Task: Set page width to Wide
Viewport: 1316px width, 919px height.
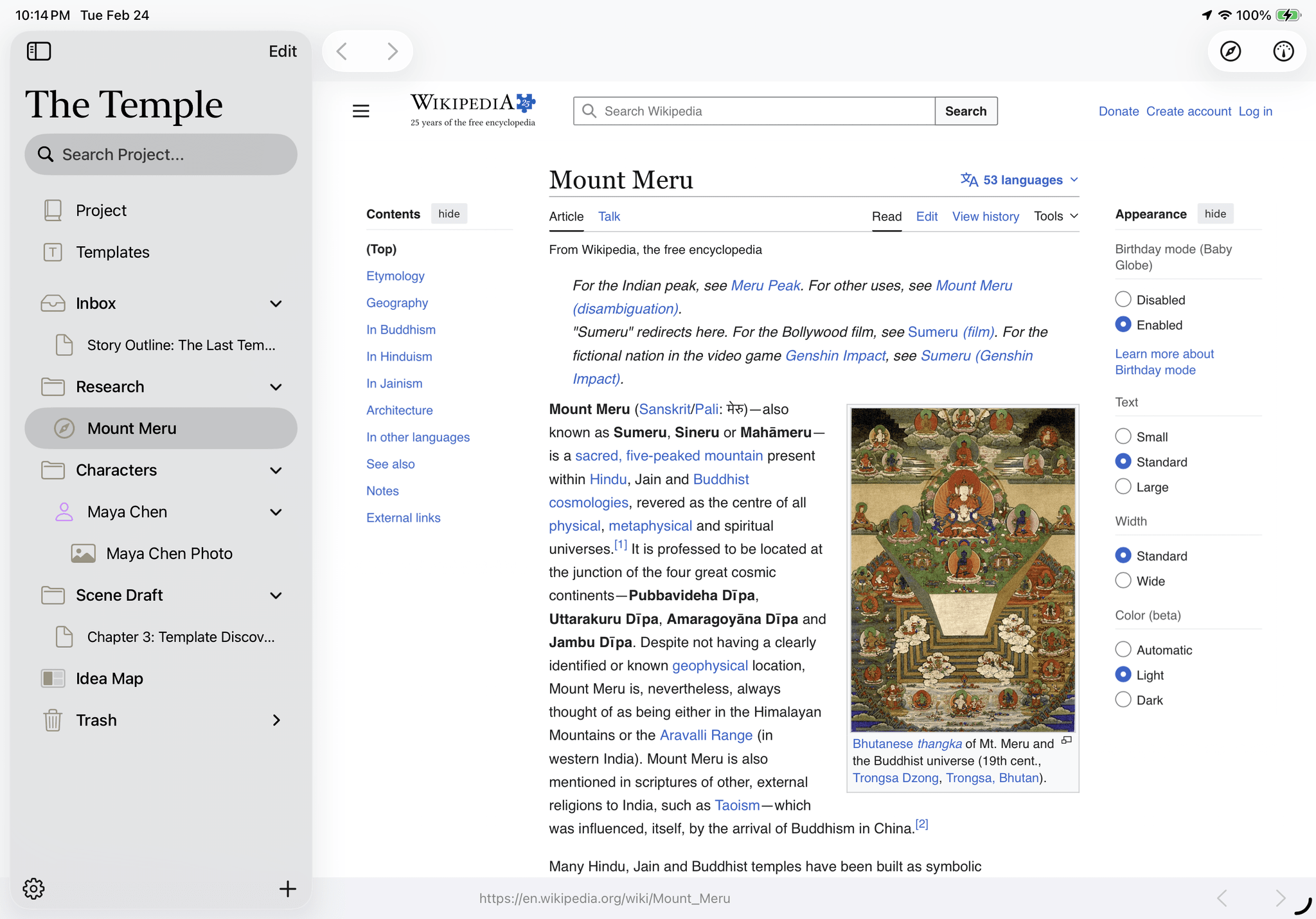Action: [1123, 580]
